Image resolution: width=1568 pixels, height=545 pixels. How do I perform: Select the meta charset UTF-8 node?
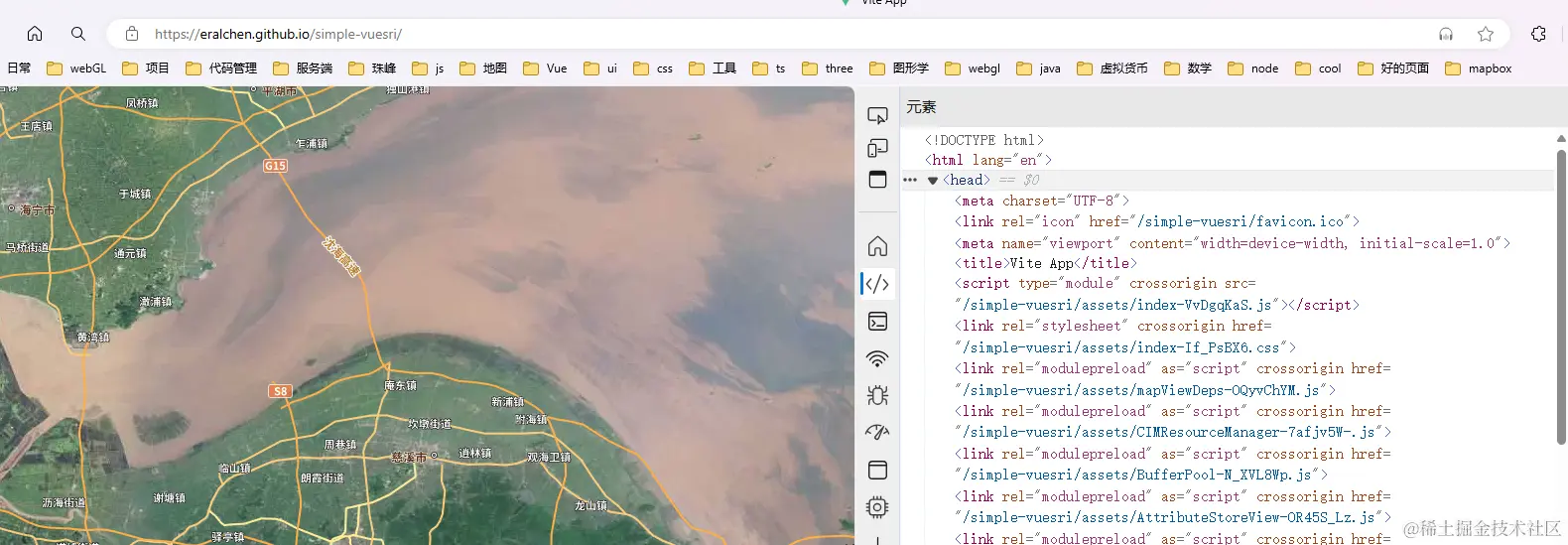1042,201
